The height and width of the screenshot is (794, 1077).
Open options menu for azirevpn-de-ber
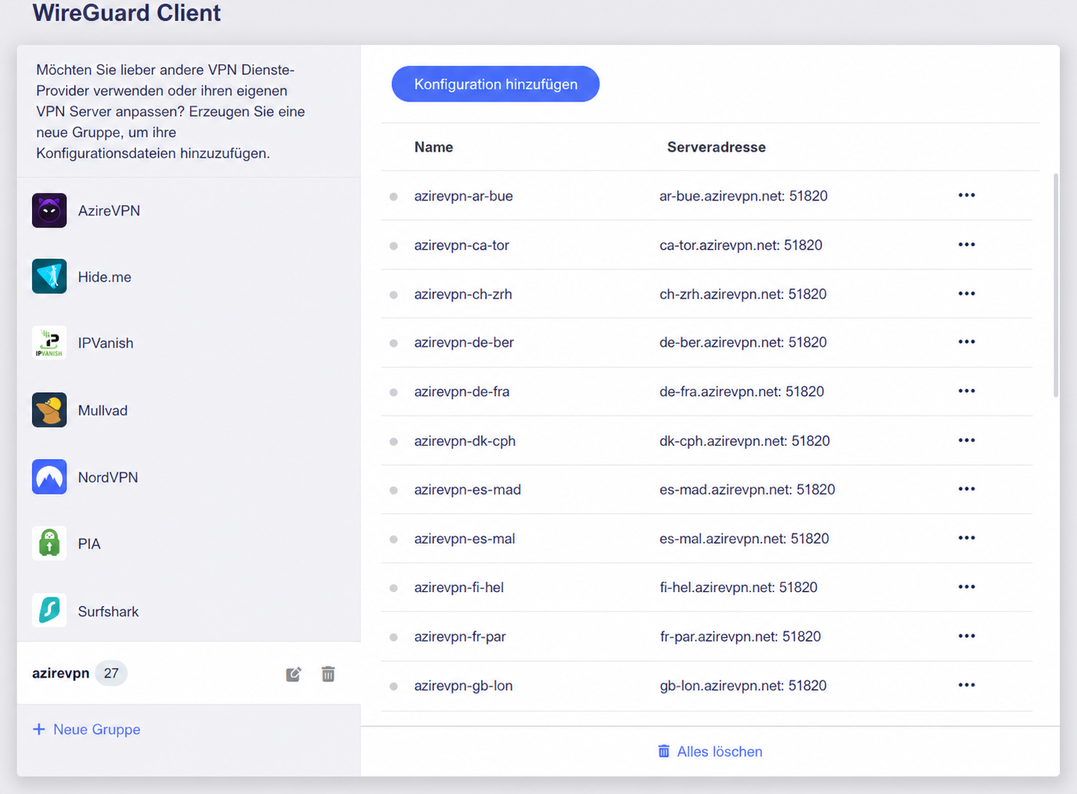click(966, 341)
